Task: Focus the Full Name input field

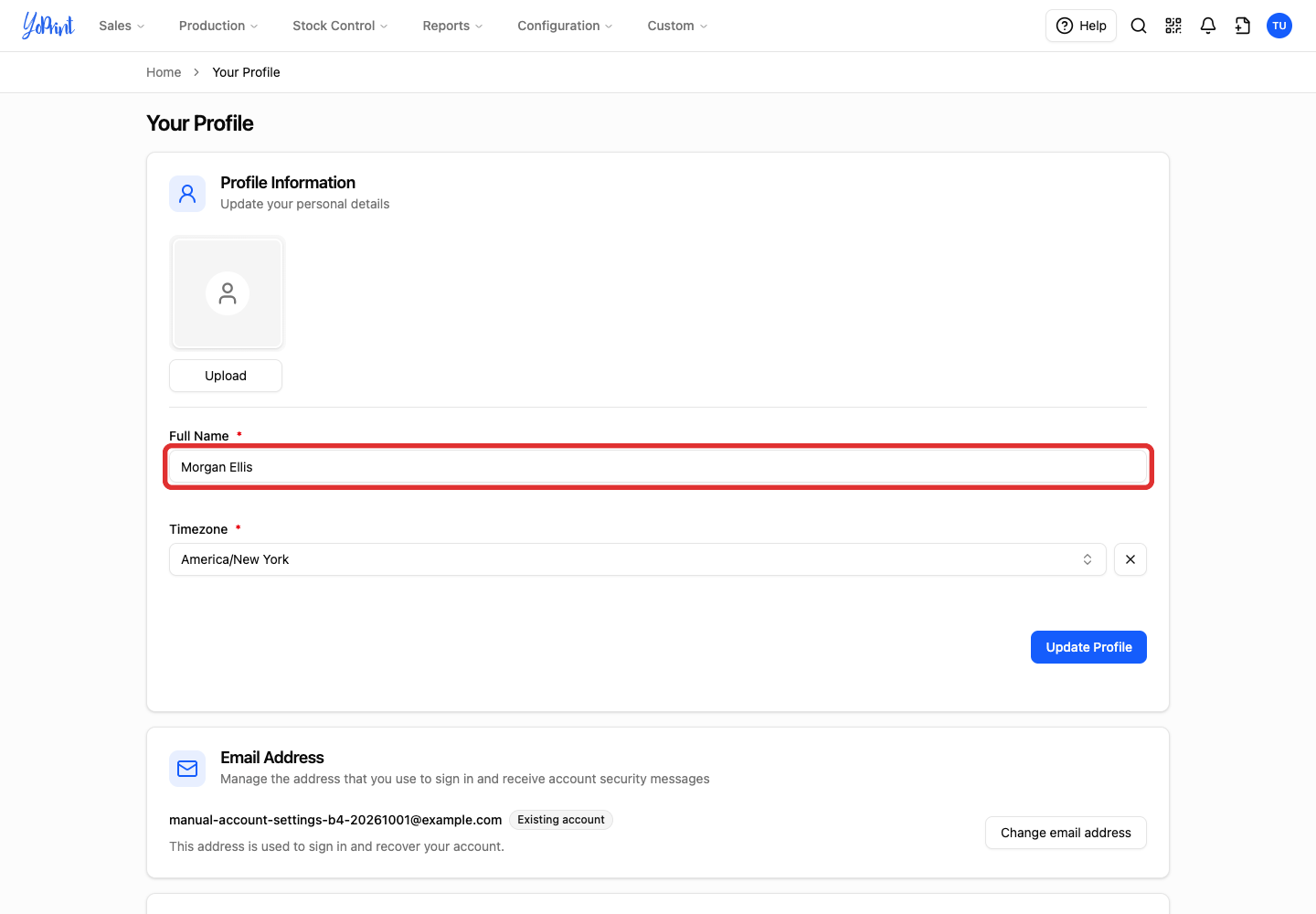Action: [x=658, y=467]
